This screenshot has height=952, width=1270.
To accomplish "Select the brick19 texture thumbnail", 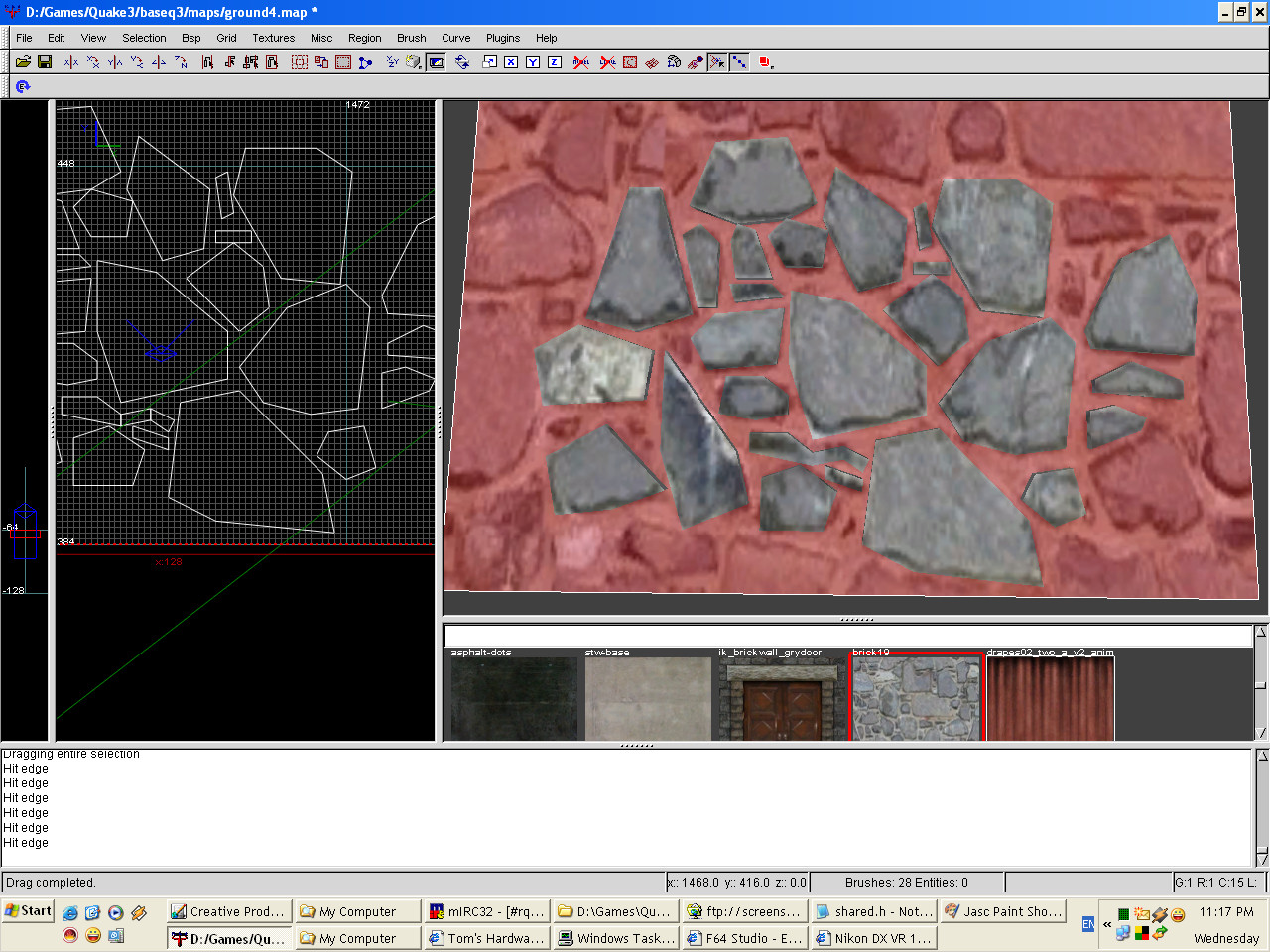I will click(x=916, y=698).
